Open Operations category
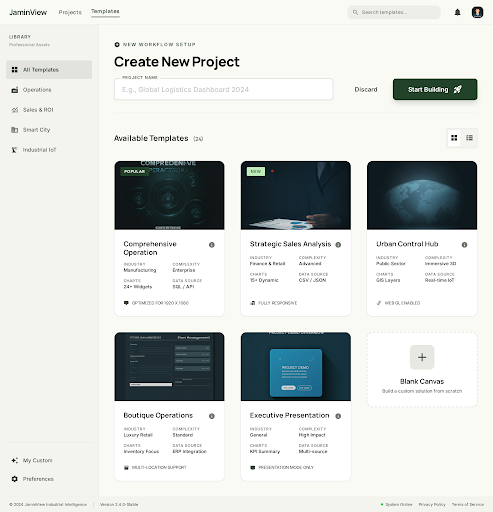Screen dimensions: 493x512 click(x=49, y=90)
